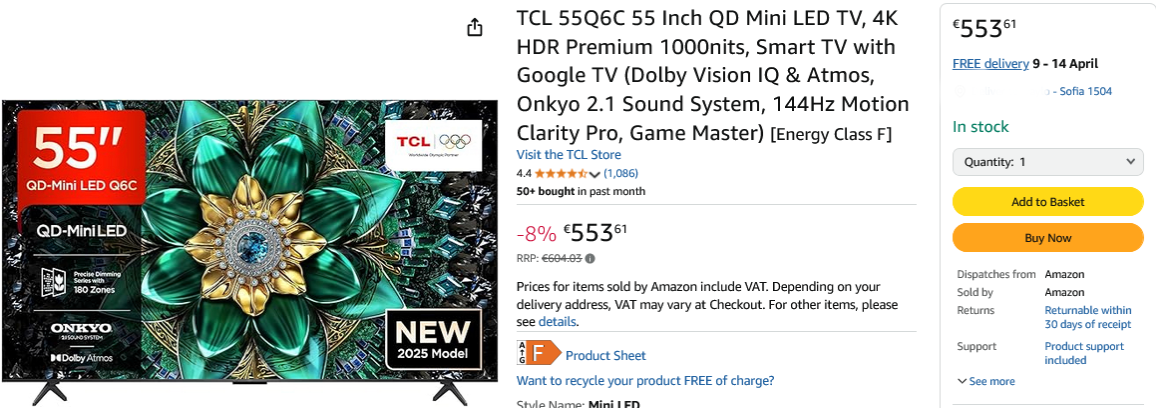Viewport: 1156px width, 408px height.
Task: Click the recycle your product FREE link
Action: pos(645,381)
